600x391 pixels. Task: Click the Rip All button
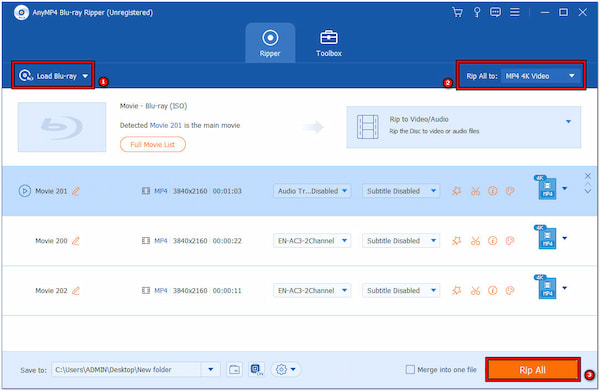coord(533,370)
